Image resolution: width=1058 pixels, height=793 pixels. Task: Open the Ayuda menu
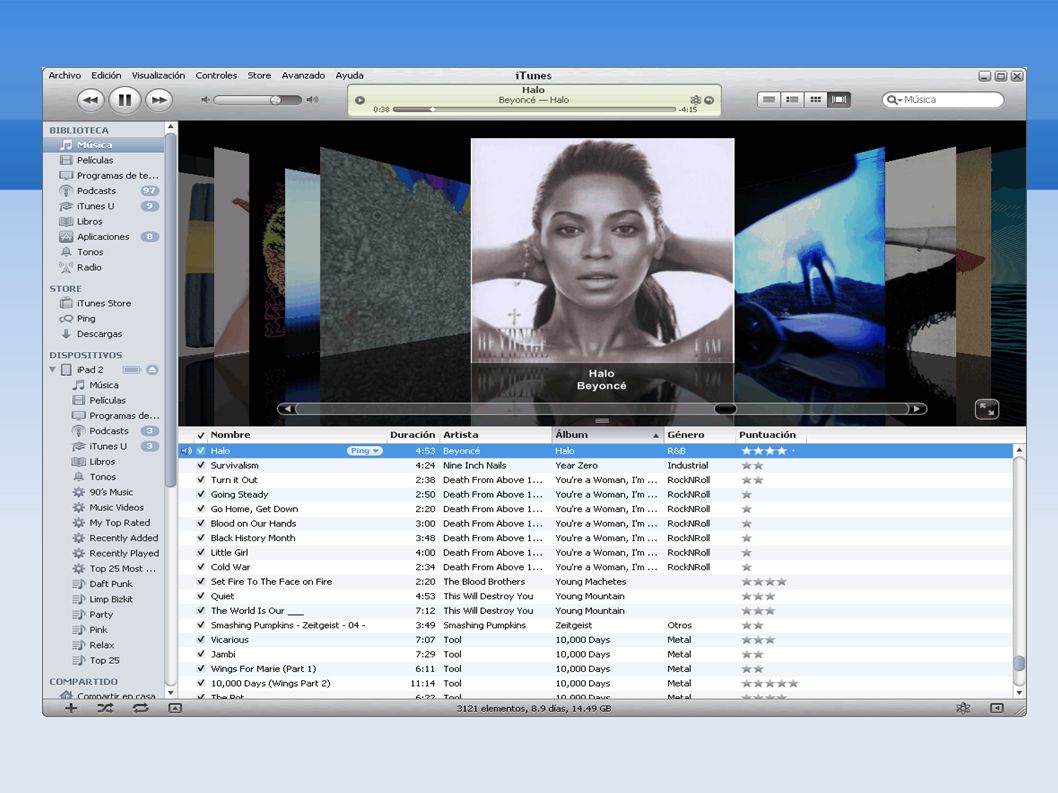coord(350,76)
